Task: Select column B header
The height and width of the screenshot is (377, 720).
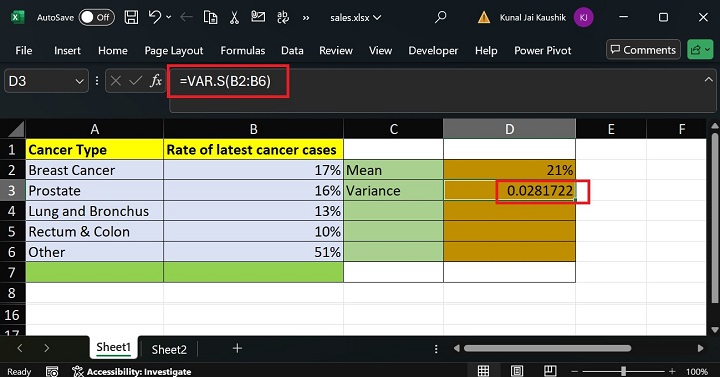Action: pos(253,129)
